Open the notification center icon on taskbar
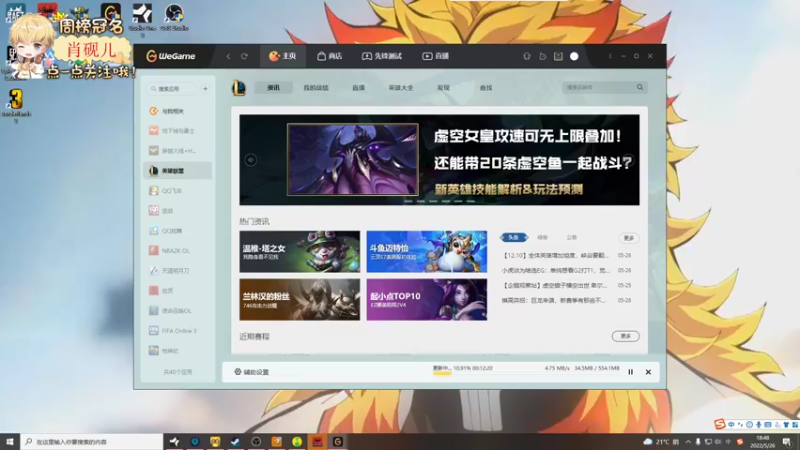Image resolution: width=800 pixels, height=450 pixels. click(x=786, y=441)
